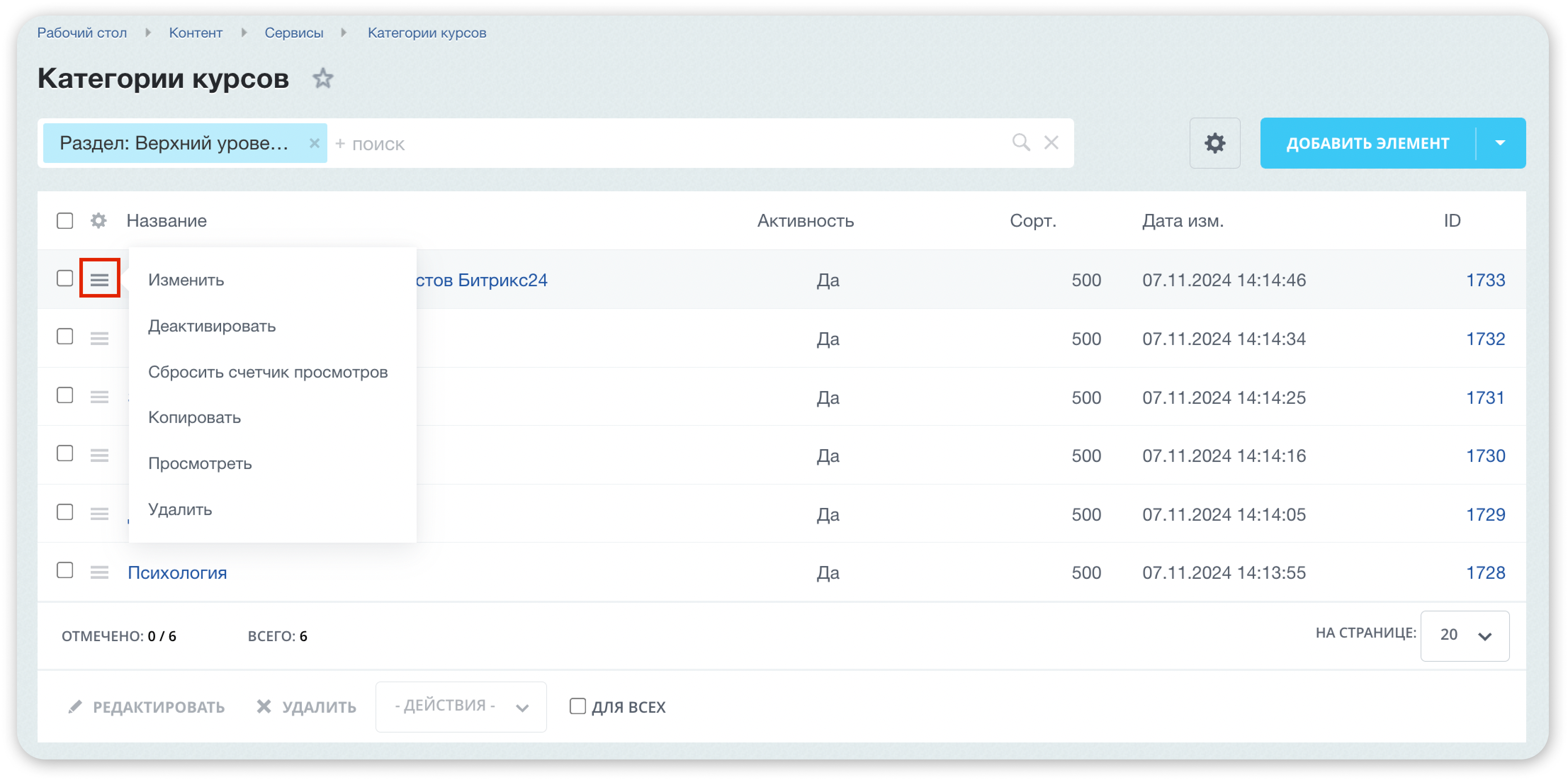Sort by the Название column header

[167, 220]
